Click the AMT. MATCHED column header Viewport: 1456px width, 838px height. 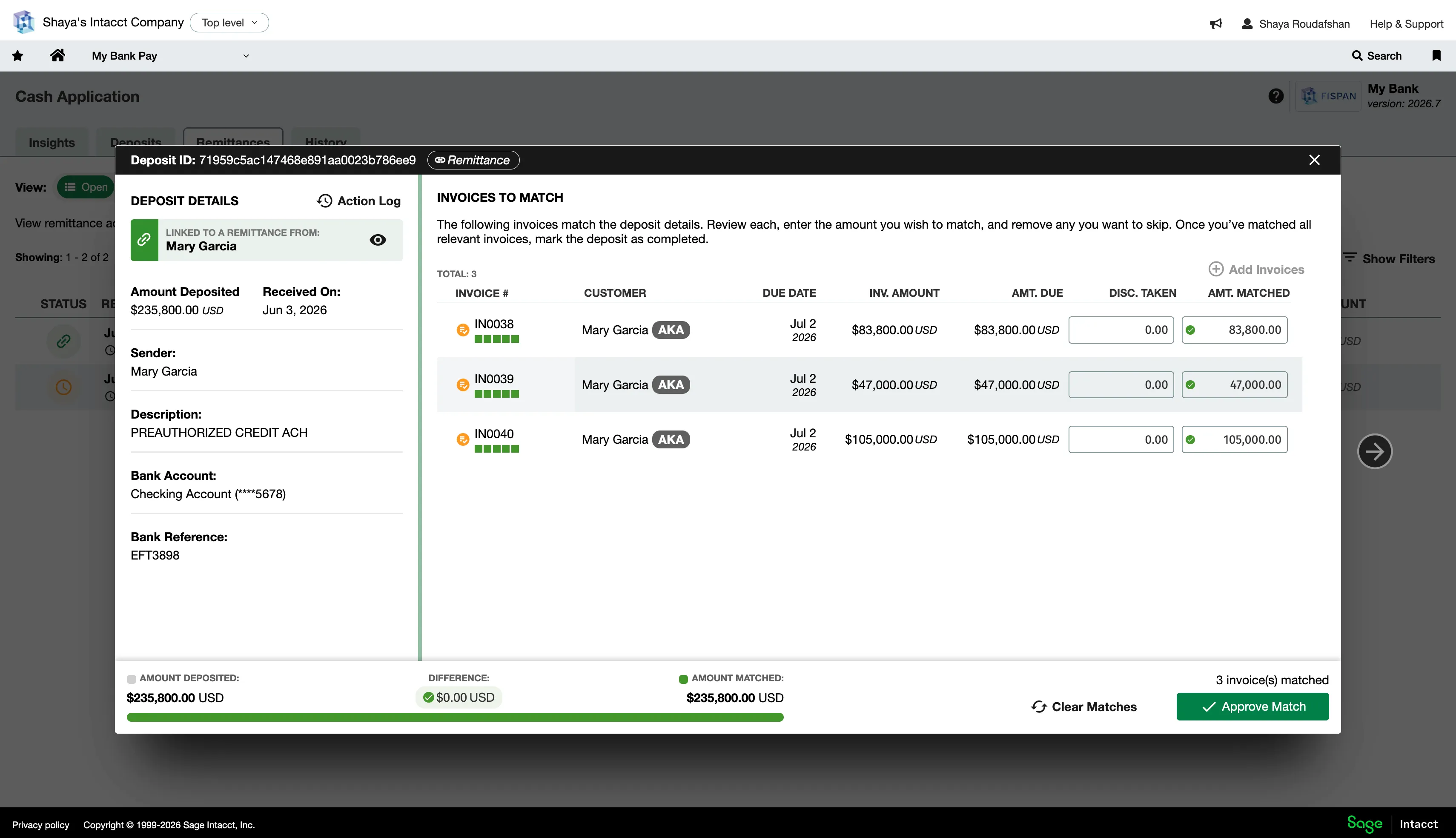tap(1248, 293)
